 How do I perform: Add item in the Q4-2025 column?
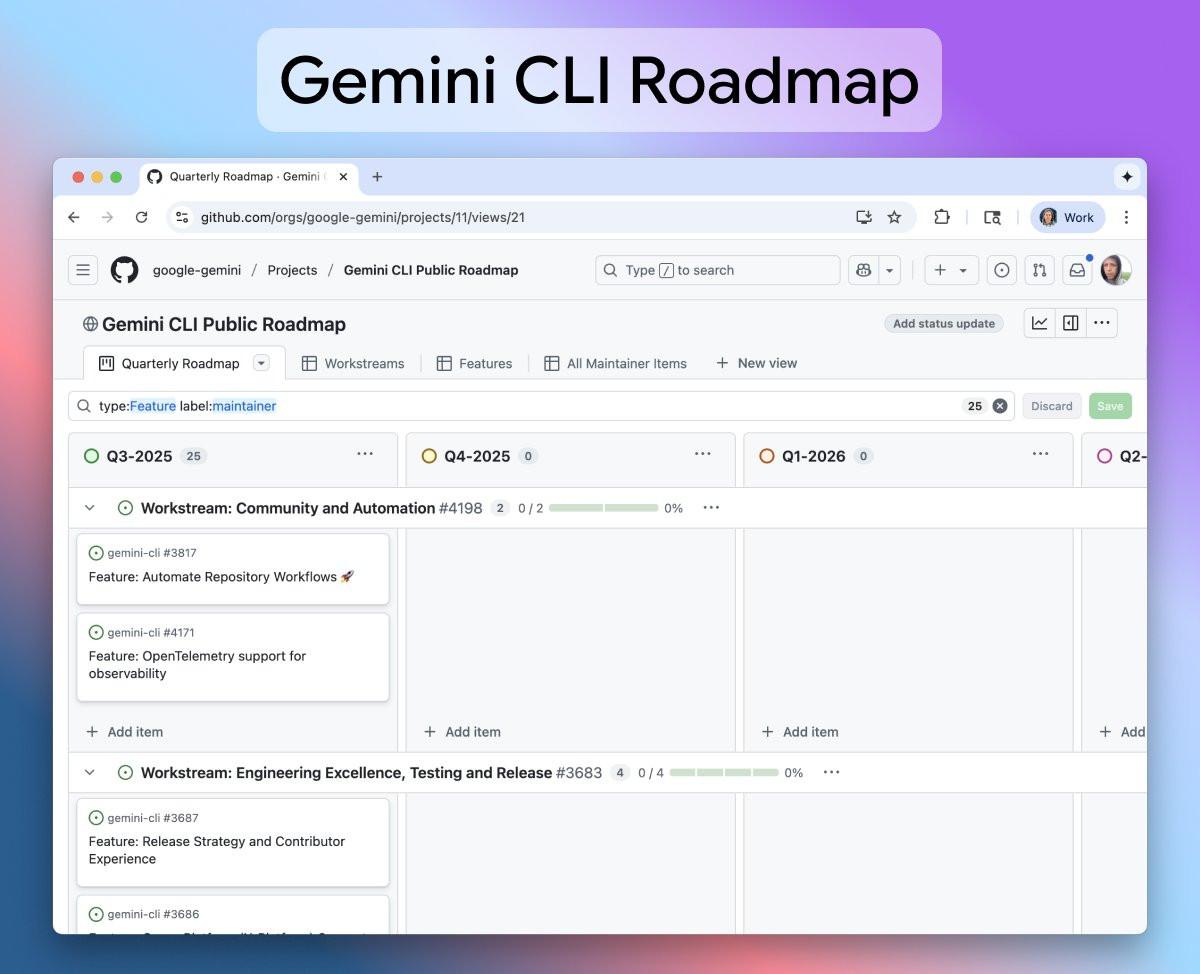[x=463, y=732]
